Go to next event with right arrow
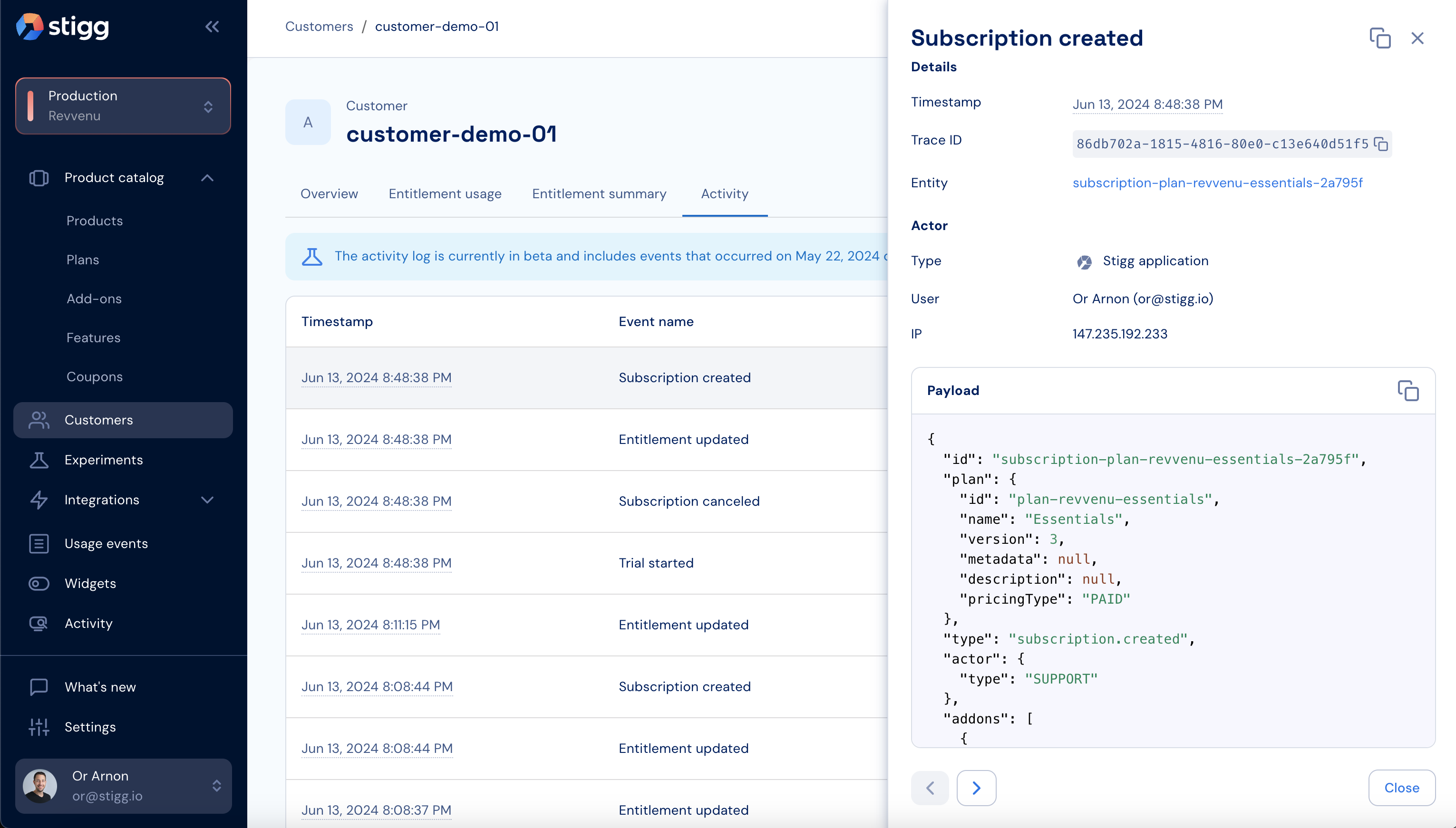 [x=976, y=788]
